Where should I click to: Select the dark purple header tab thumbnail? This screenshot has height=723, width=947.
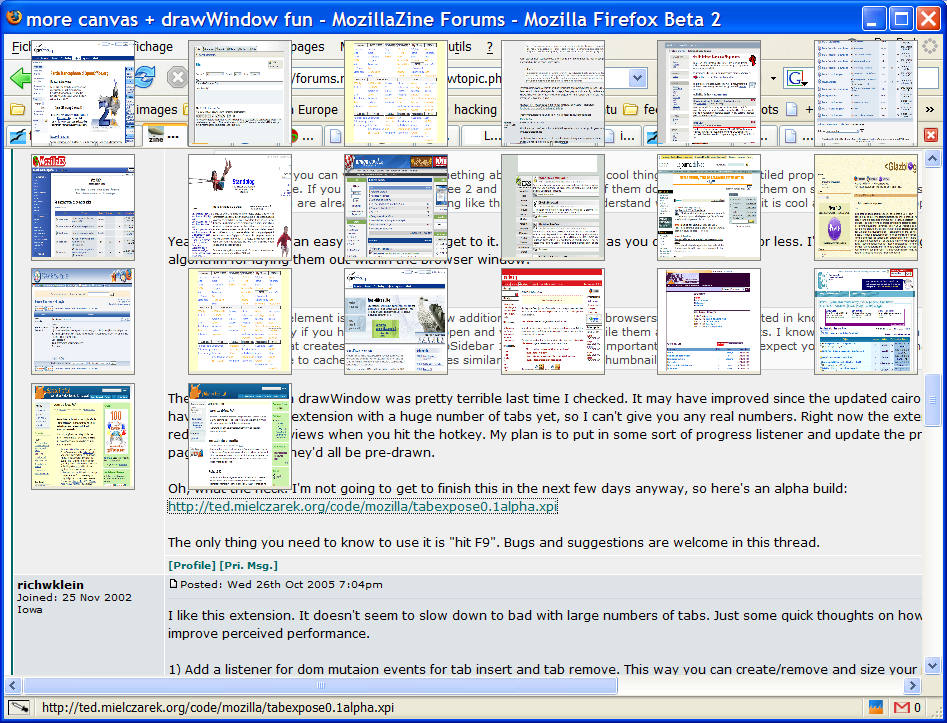point(708,321)
